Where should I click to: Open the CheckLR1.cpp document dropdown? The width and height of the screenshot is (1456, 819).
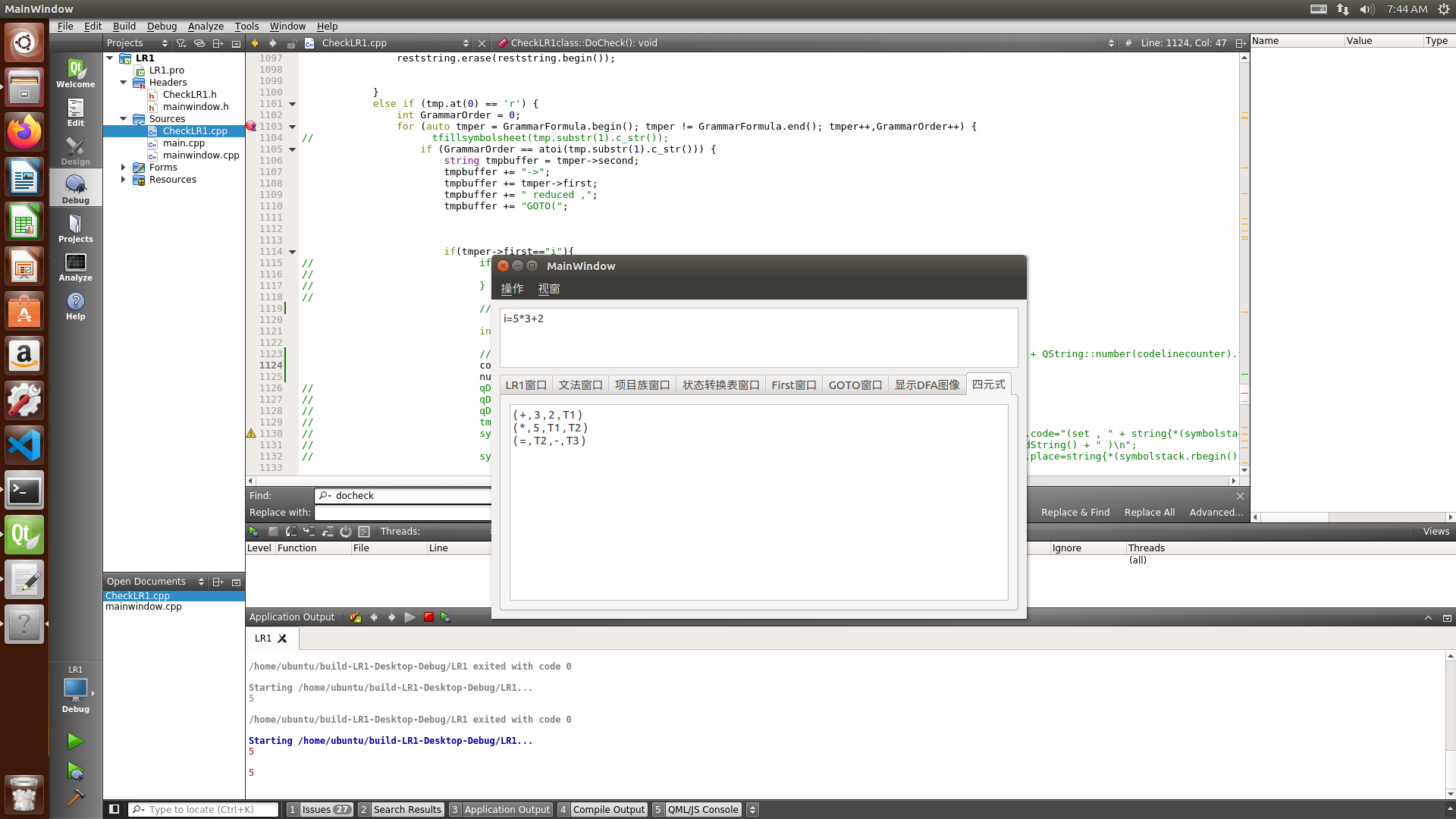pos(465,43)
